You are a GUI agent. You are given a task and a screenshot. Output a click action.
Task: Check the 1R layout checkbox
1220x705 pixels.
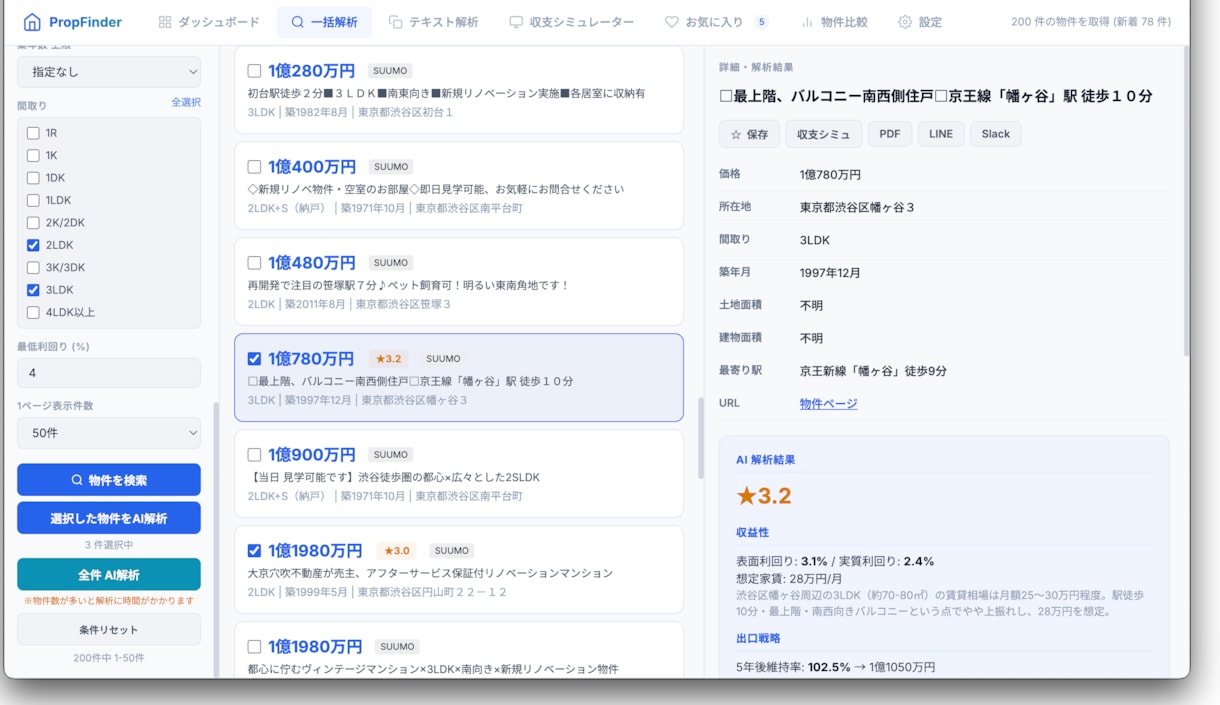[33, 133]
